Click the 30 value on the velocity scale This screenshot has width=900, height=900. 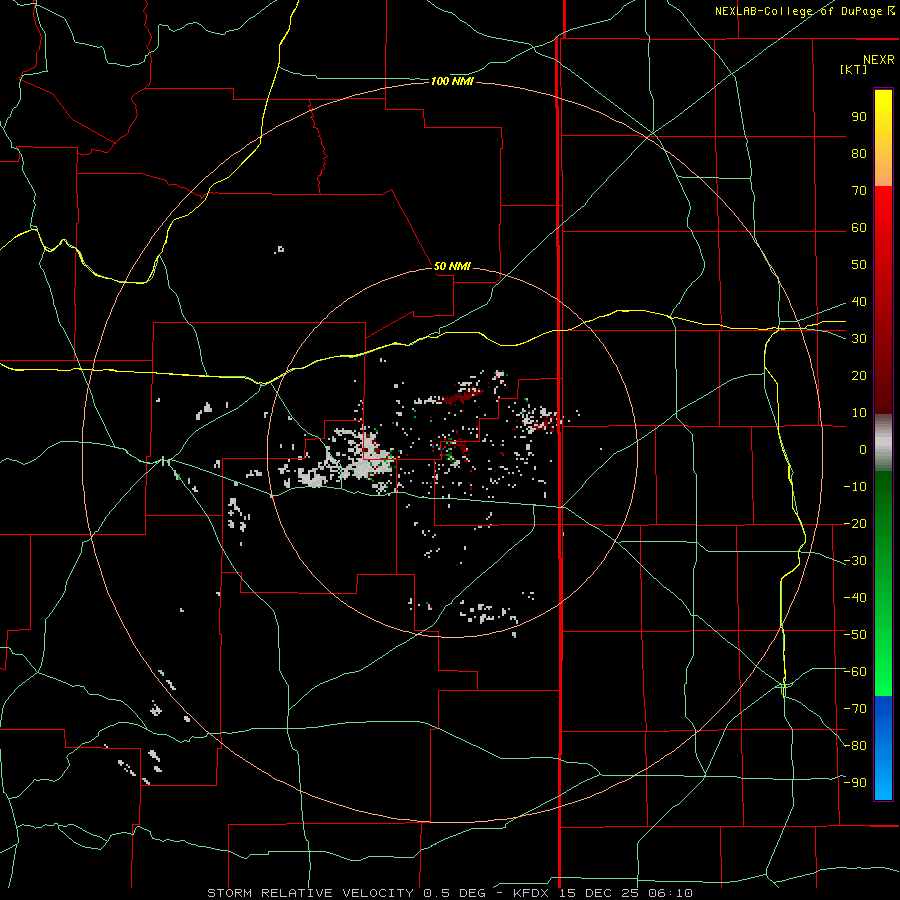[859, 339]
